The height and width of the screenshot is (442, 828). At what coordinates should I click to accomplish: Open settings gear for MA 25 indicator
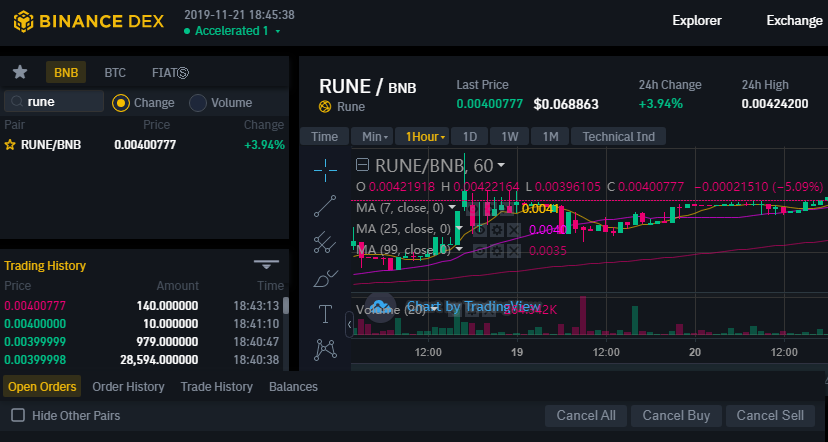tap(497, 230)
